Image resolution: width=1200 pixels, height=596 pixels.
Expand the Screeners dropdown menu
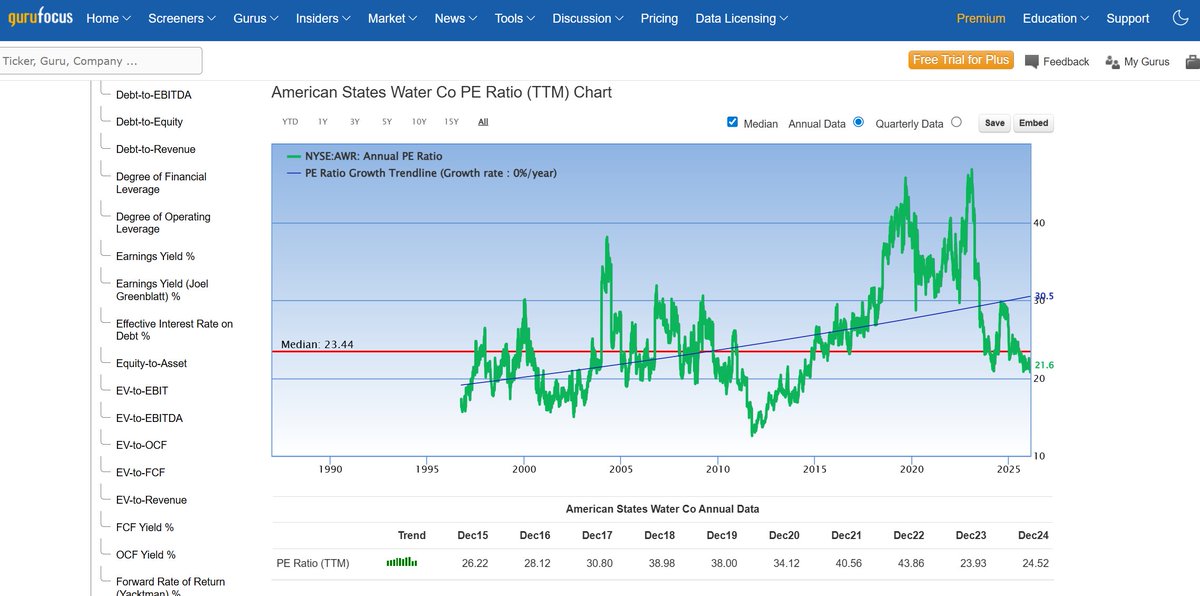tap(183, 18)
